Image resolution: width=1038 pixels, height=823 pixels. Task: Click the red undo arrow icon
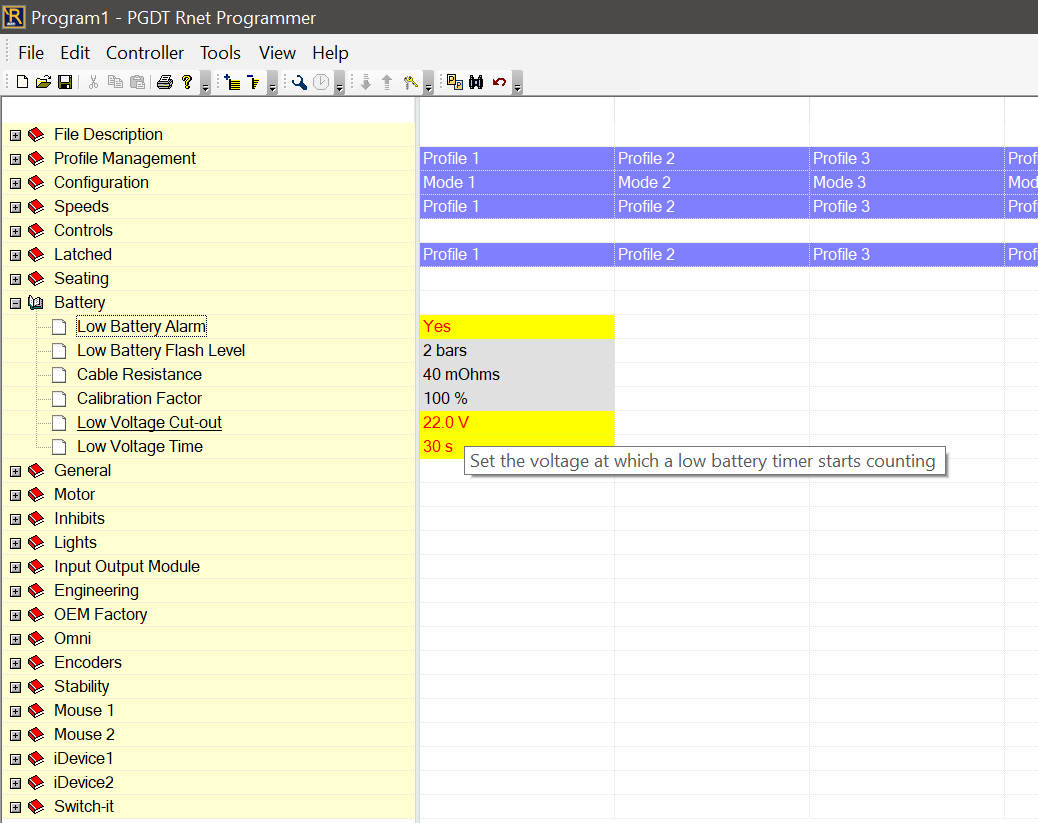coord(499,82)
